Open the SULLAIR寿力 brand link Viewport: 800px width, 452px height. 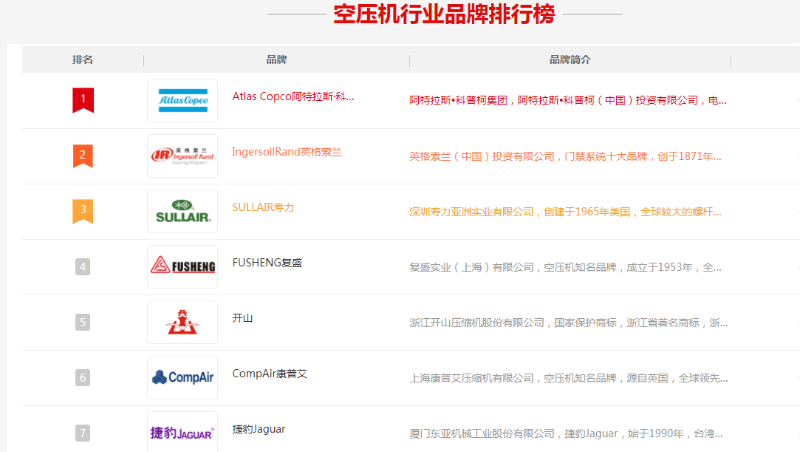click(263, 208)
